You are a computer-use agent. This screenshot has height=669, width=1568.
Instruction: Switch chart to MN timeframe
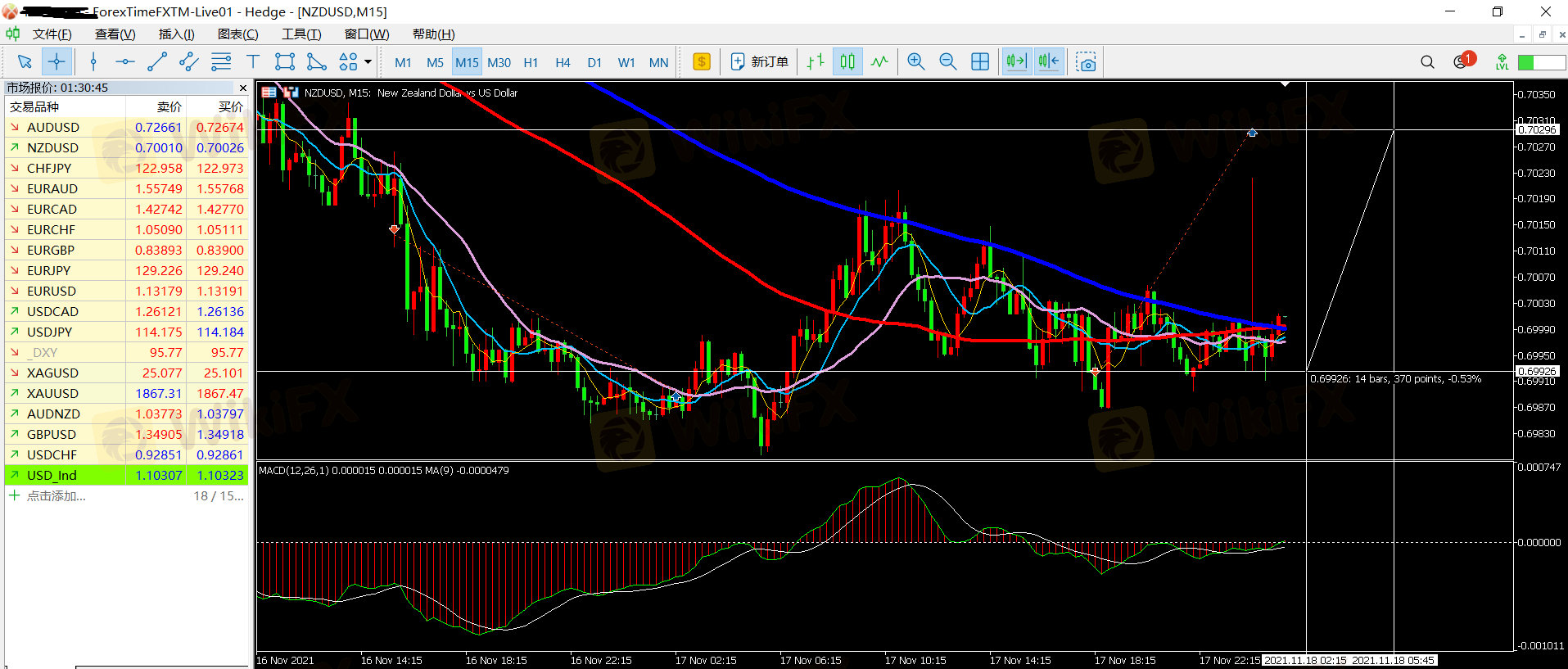click(658, 62)
